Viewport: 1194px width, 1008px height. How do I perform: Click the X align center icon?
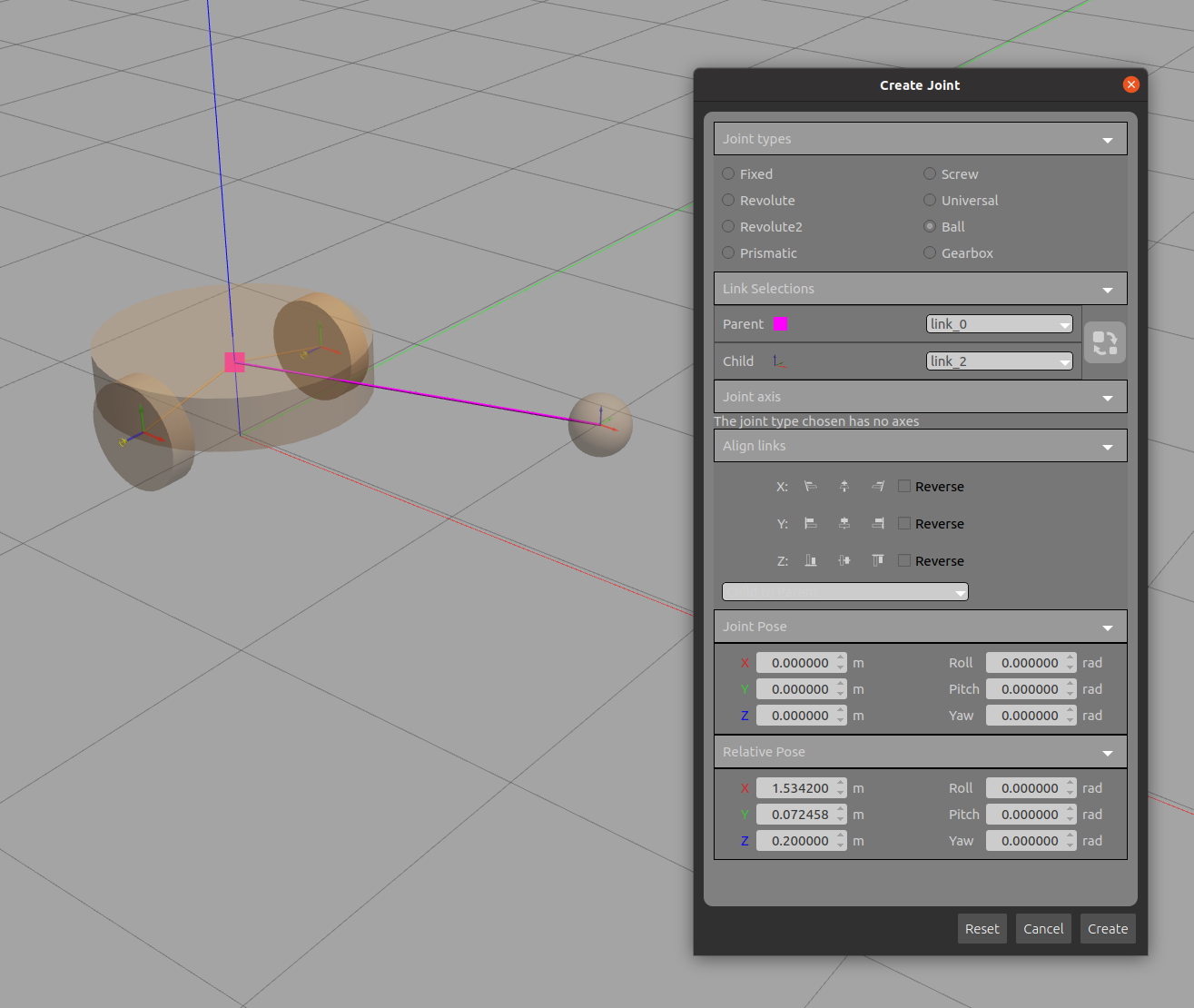coord(844,487)
